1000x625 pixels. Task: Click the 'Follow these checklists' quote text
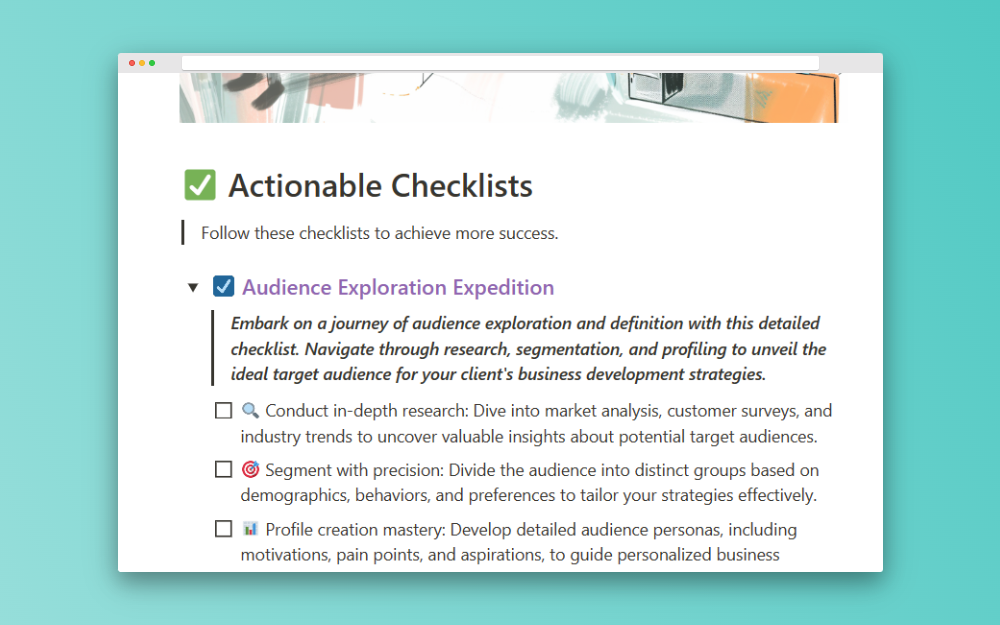[379, 233]
